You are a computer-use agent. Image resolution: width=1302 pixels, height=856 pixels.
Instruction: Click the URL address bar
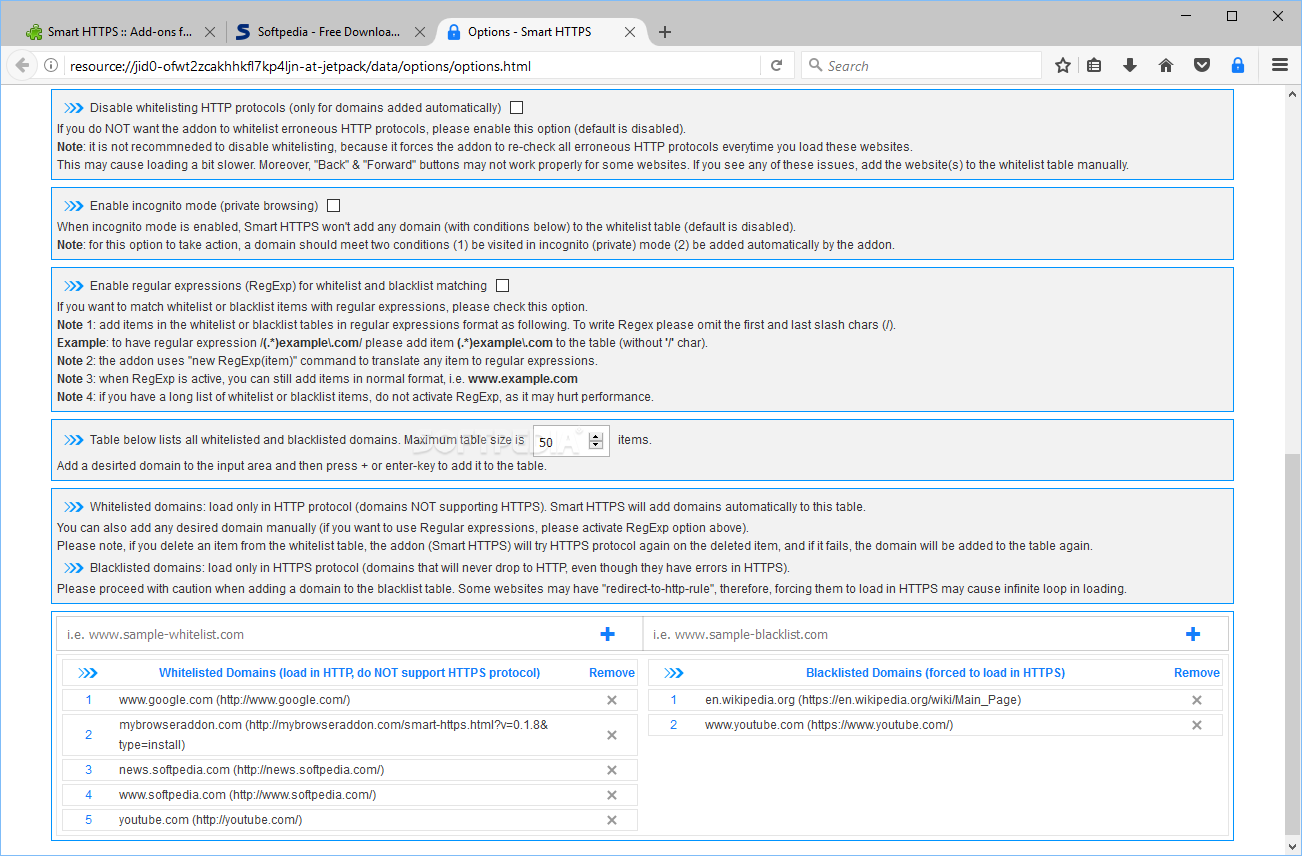click(x=410, y=66)
